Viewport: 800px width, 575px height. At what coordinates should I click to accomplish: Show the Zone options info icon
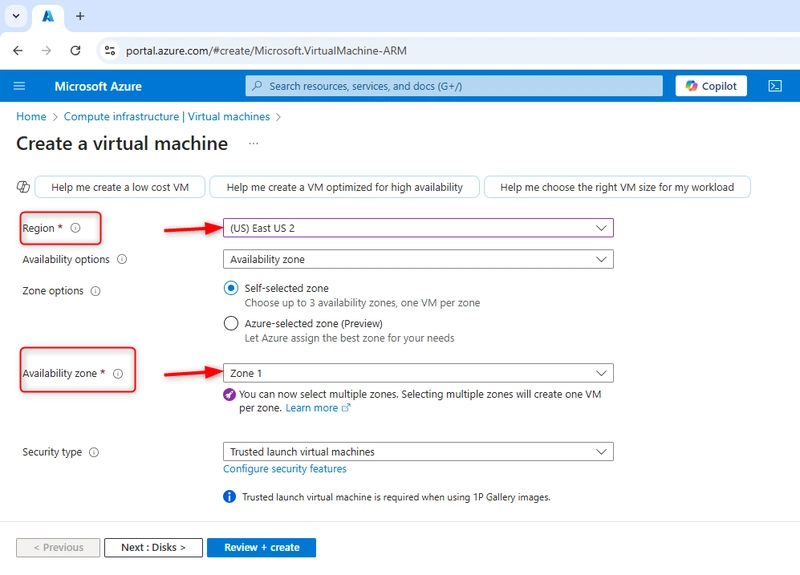point(95,291)
